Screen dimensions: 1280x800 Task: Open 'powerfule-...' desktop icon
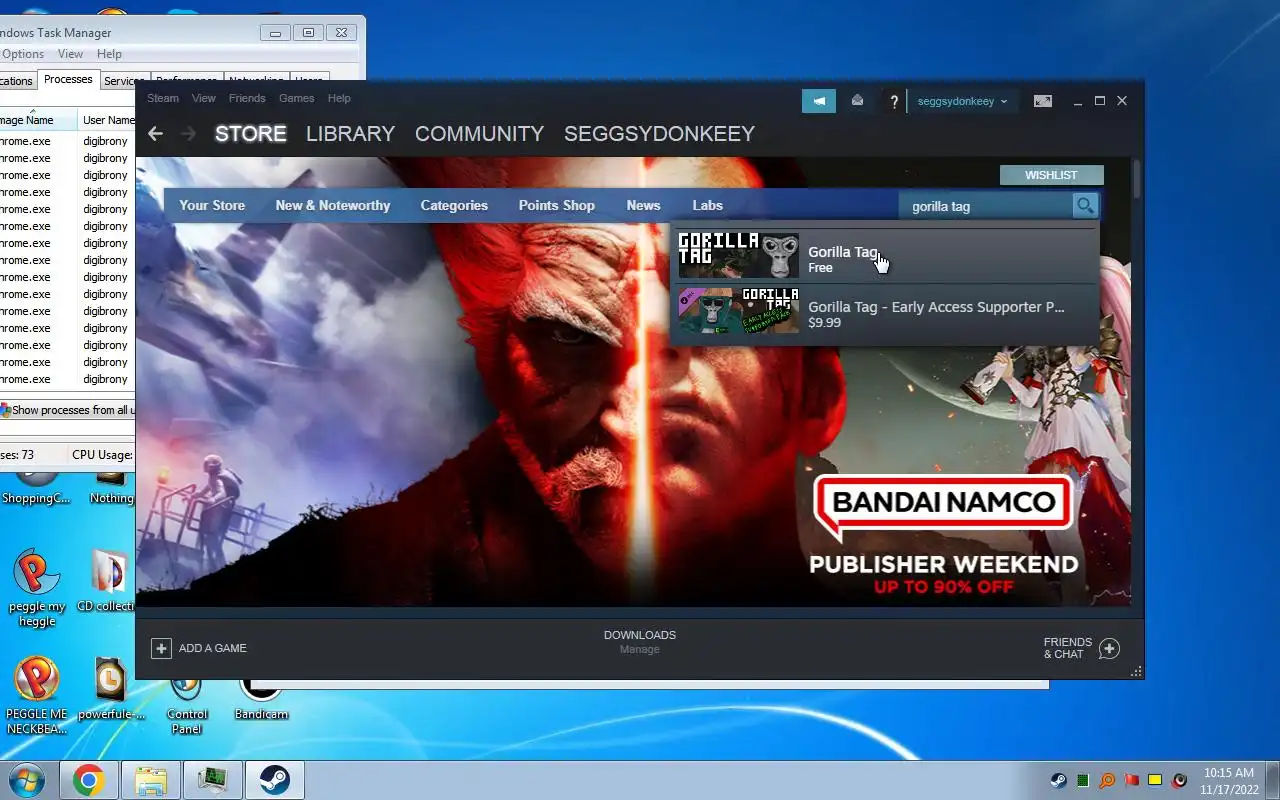[x=110, y=688]
